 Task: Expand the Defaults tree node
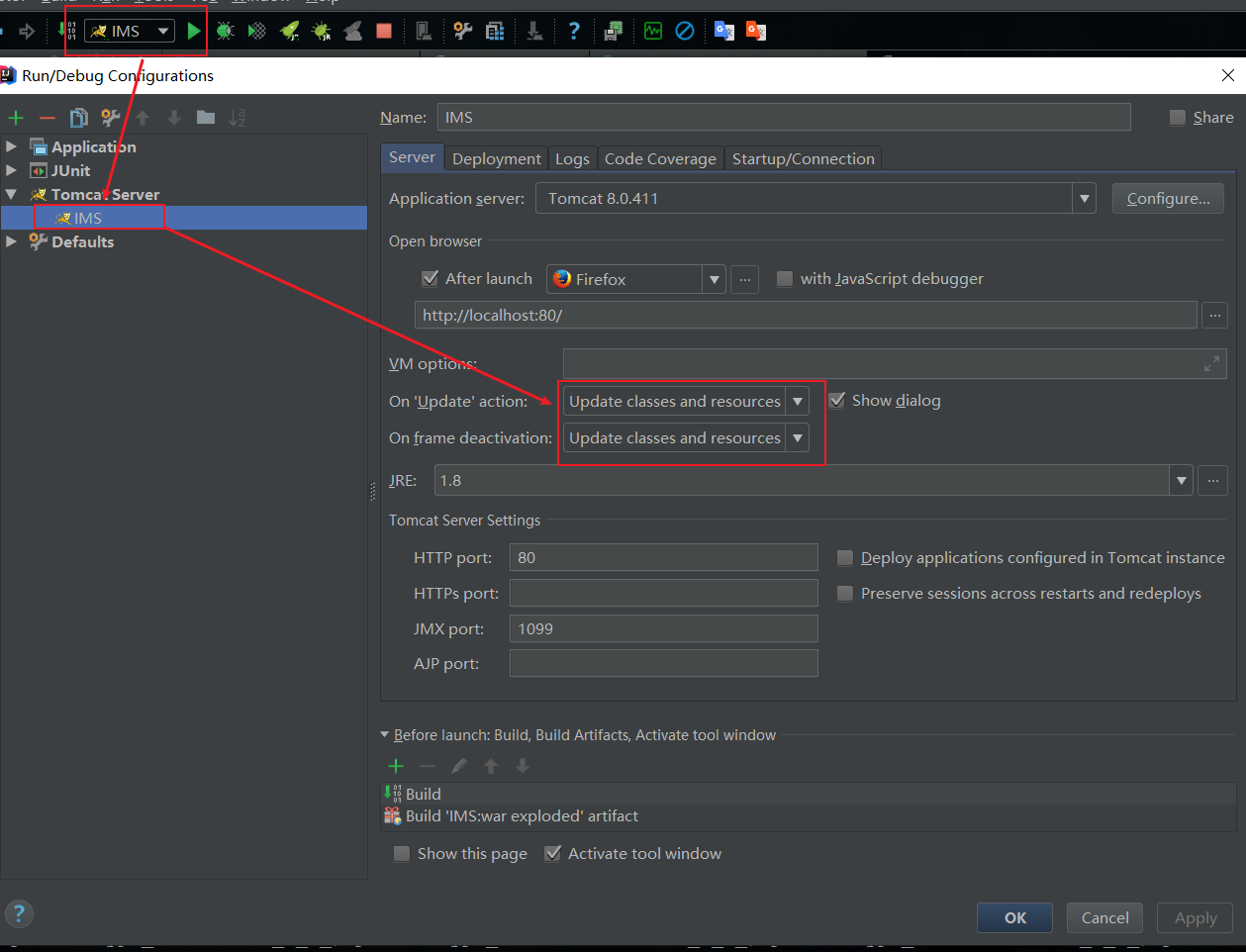[12, 241]
